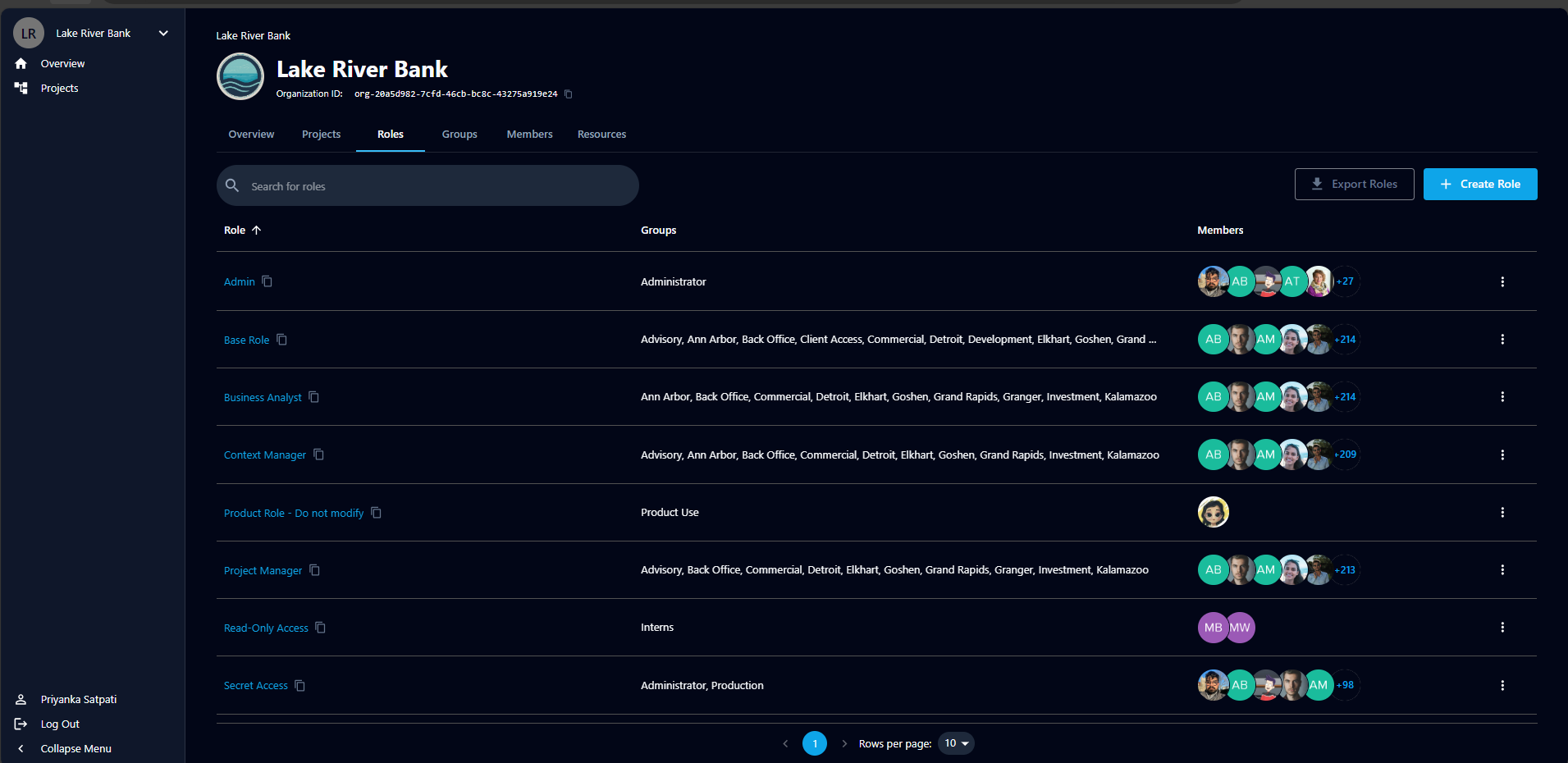Go to the next page arrow
1568x763 pixels.
(x=844, y=743)
